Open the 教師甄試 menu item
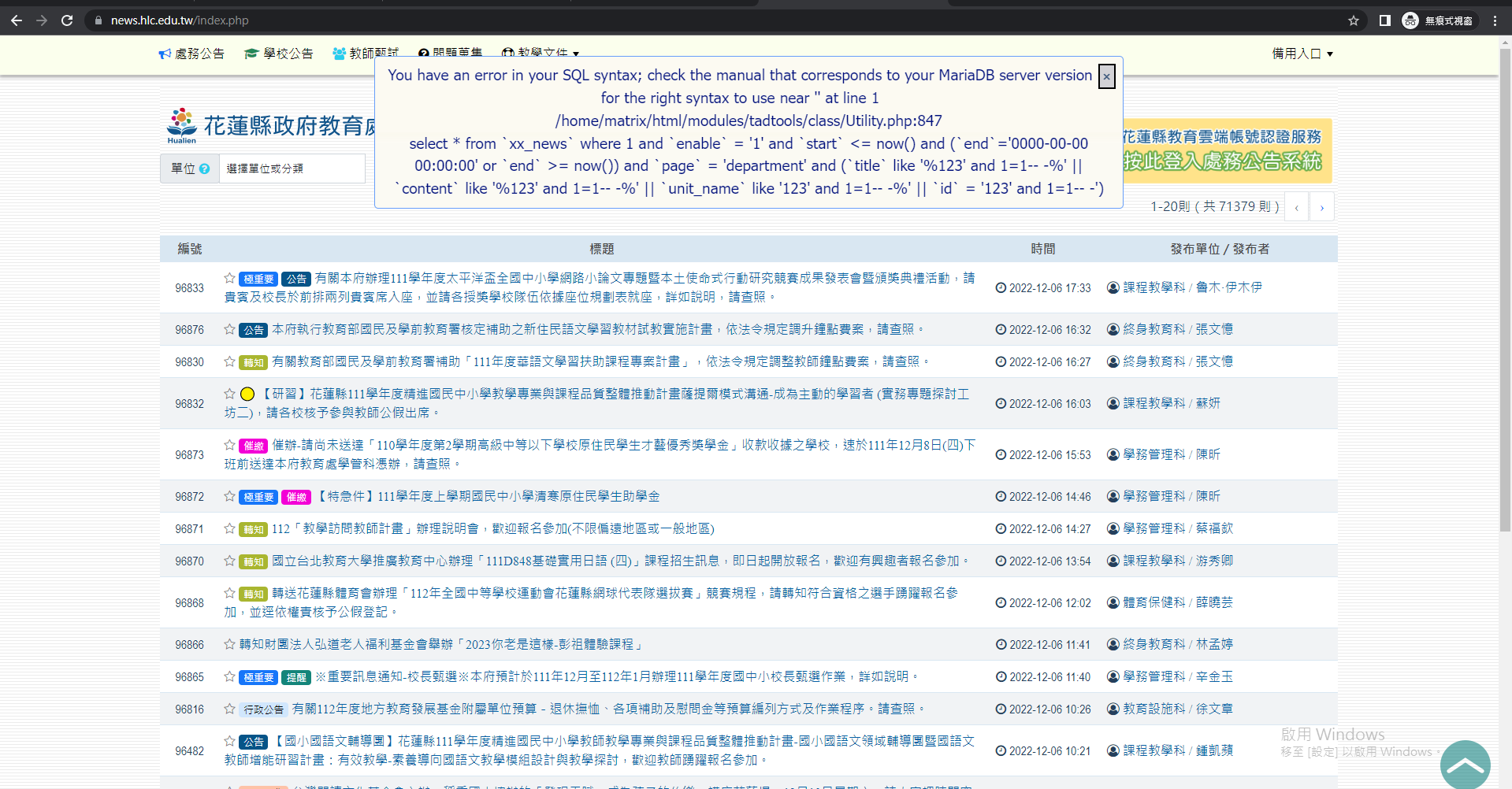1512x789 pixels. pyautogui.click(x=366, y=54)
